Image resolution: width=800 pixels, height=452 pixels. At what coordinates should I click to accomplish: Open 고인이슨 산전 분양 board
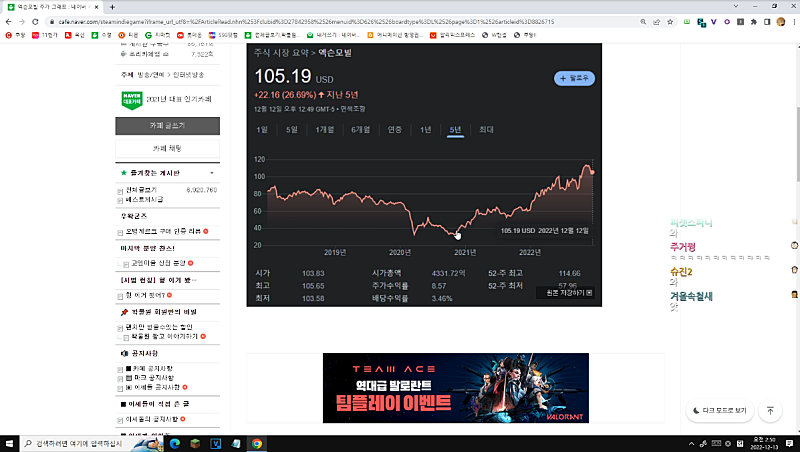158,263
